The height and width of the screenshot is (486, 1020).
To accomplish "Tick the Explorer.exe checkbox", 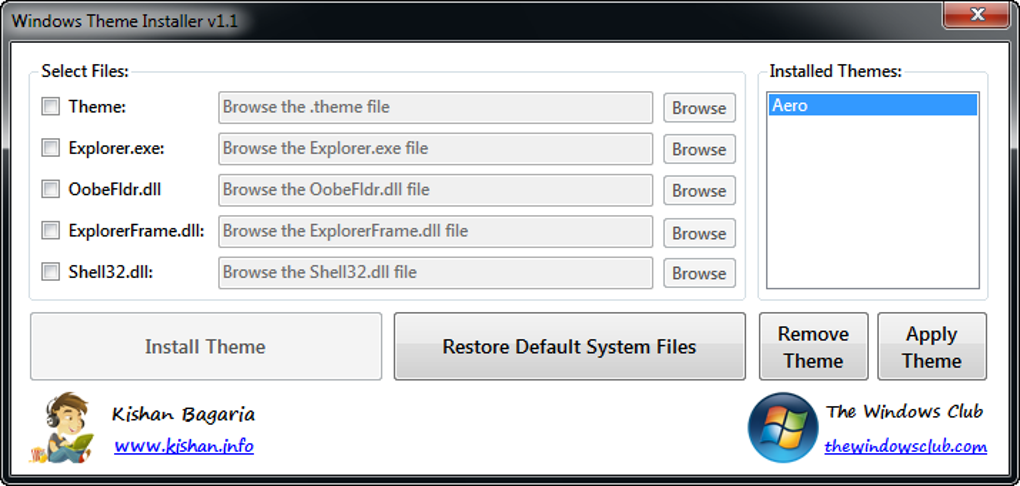I will 51,148.
